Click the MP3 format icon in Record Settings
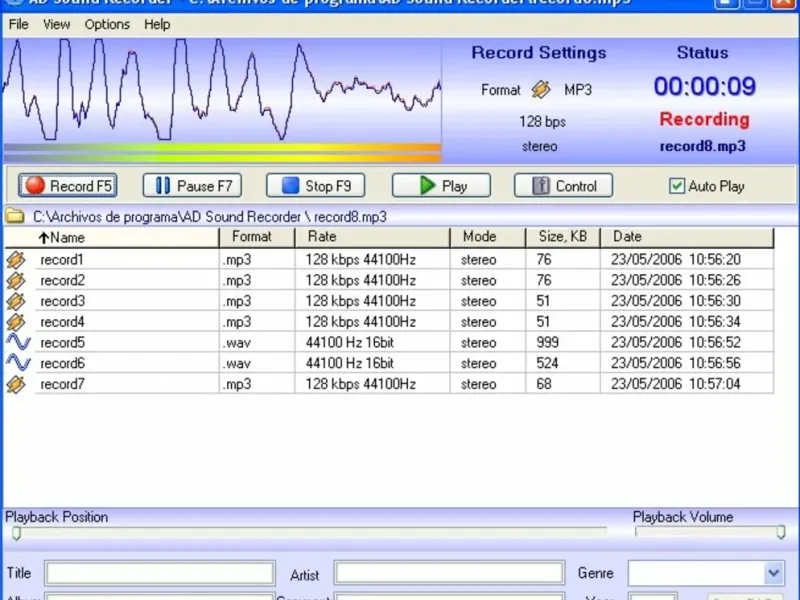The height and width of the screenshot is (600, 800). tap(541, 90)
